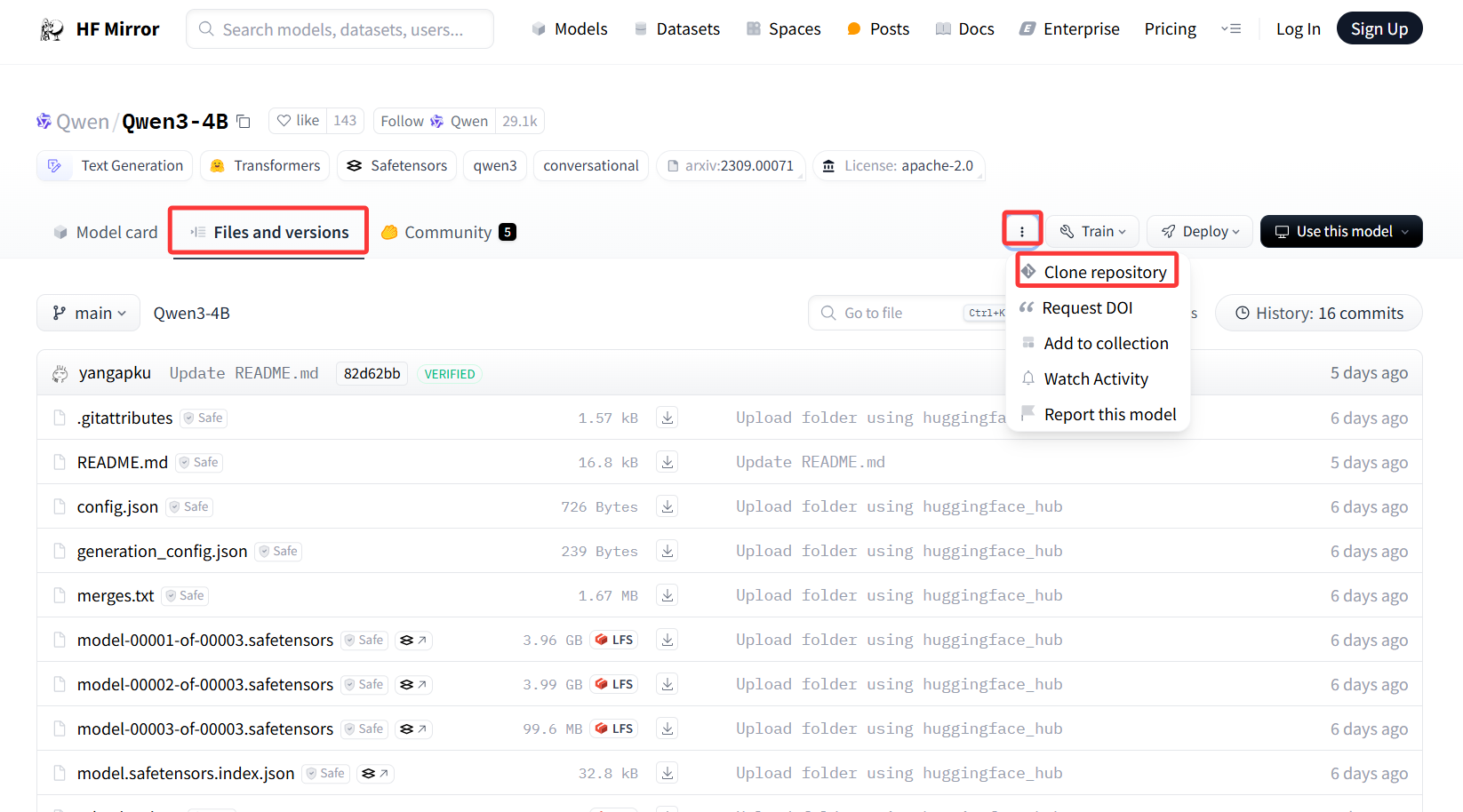Download model.safetensors.index.json
The image size is (1463, 812).
(668, 773)
